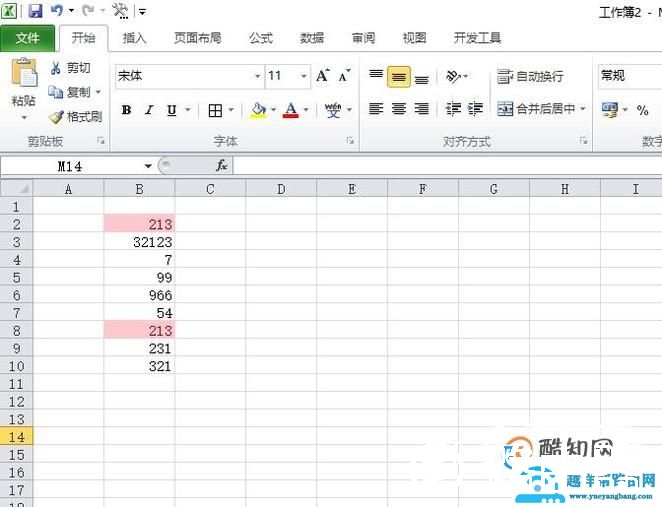662x507 pixels.
Task: Click decrease indent icon
Action: [453, 109]
